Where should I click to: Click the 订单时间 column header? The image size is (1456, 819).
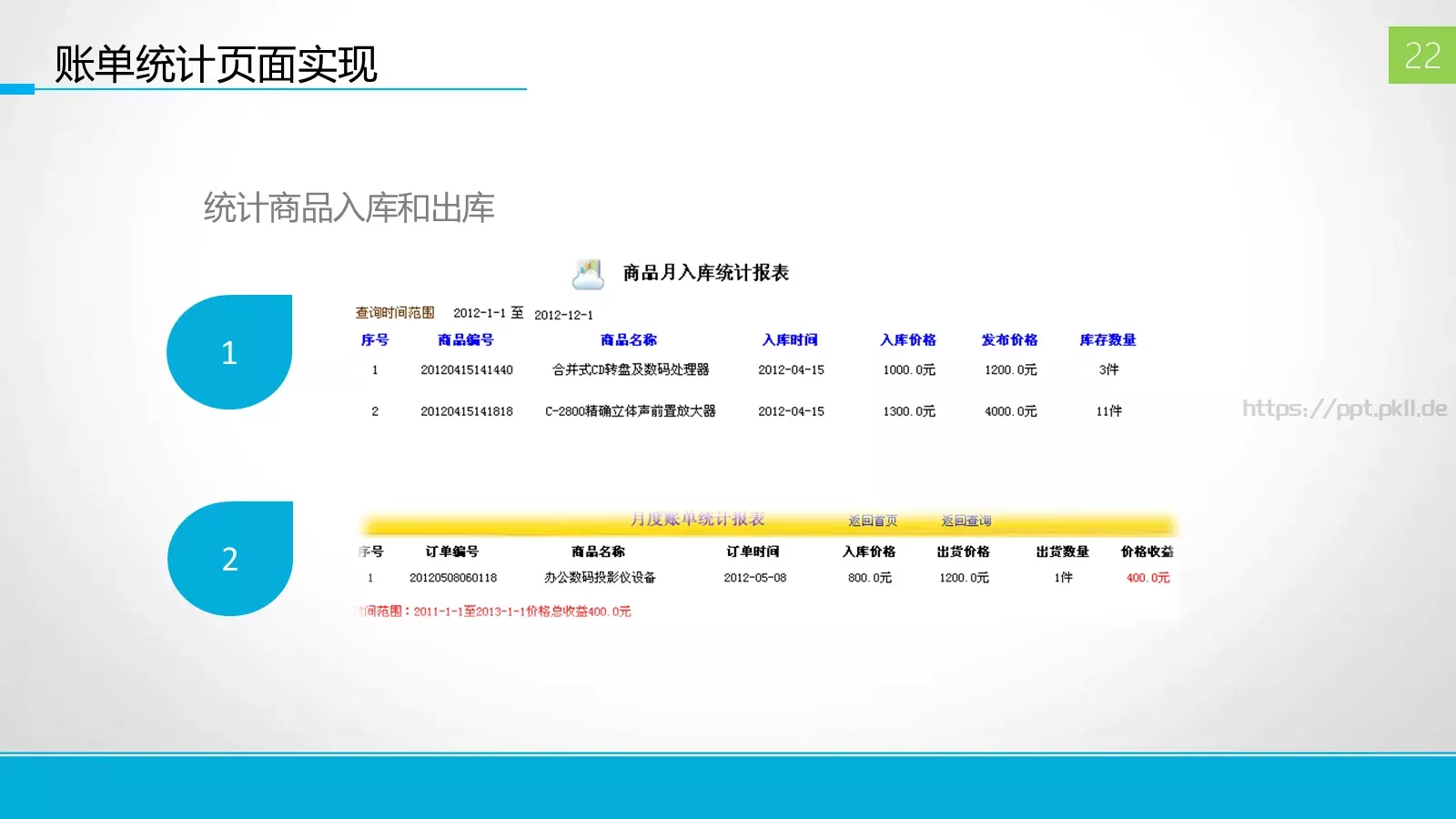click(753, 551)
